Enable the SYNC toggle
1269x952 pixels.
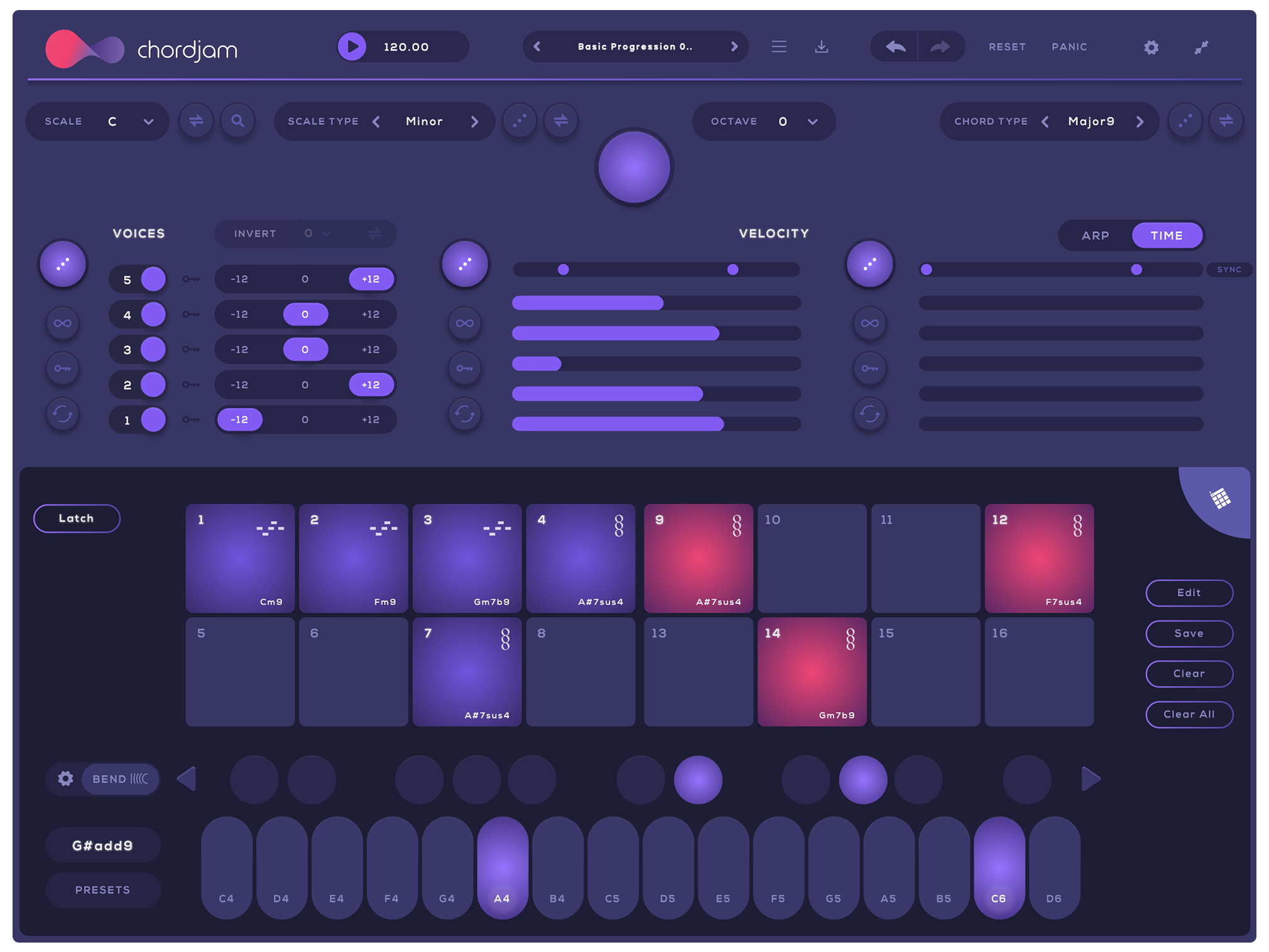pyautogui.click(x=1229, y=270)
